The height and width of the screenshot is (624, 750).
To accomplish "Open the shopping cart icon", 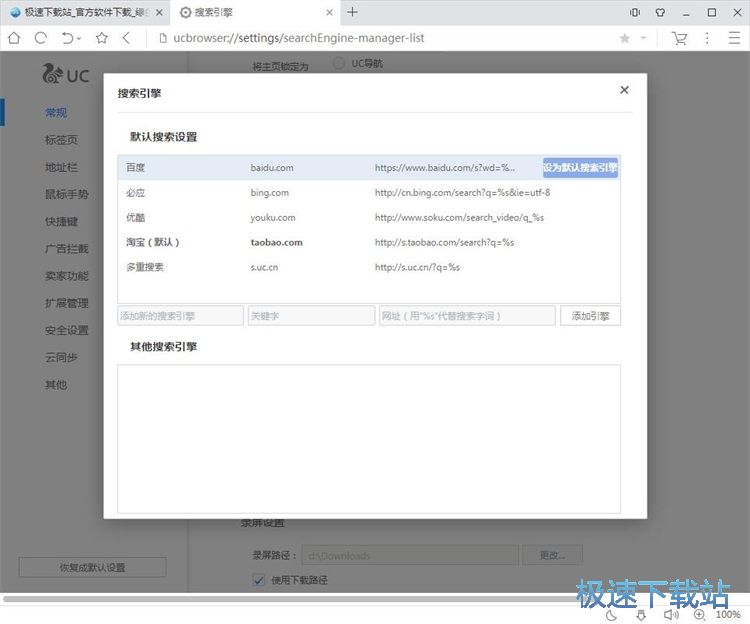I will (x=679, y=38).
